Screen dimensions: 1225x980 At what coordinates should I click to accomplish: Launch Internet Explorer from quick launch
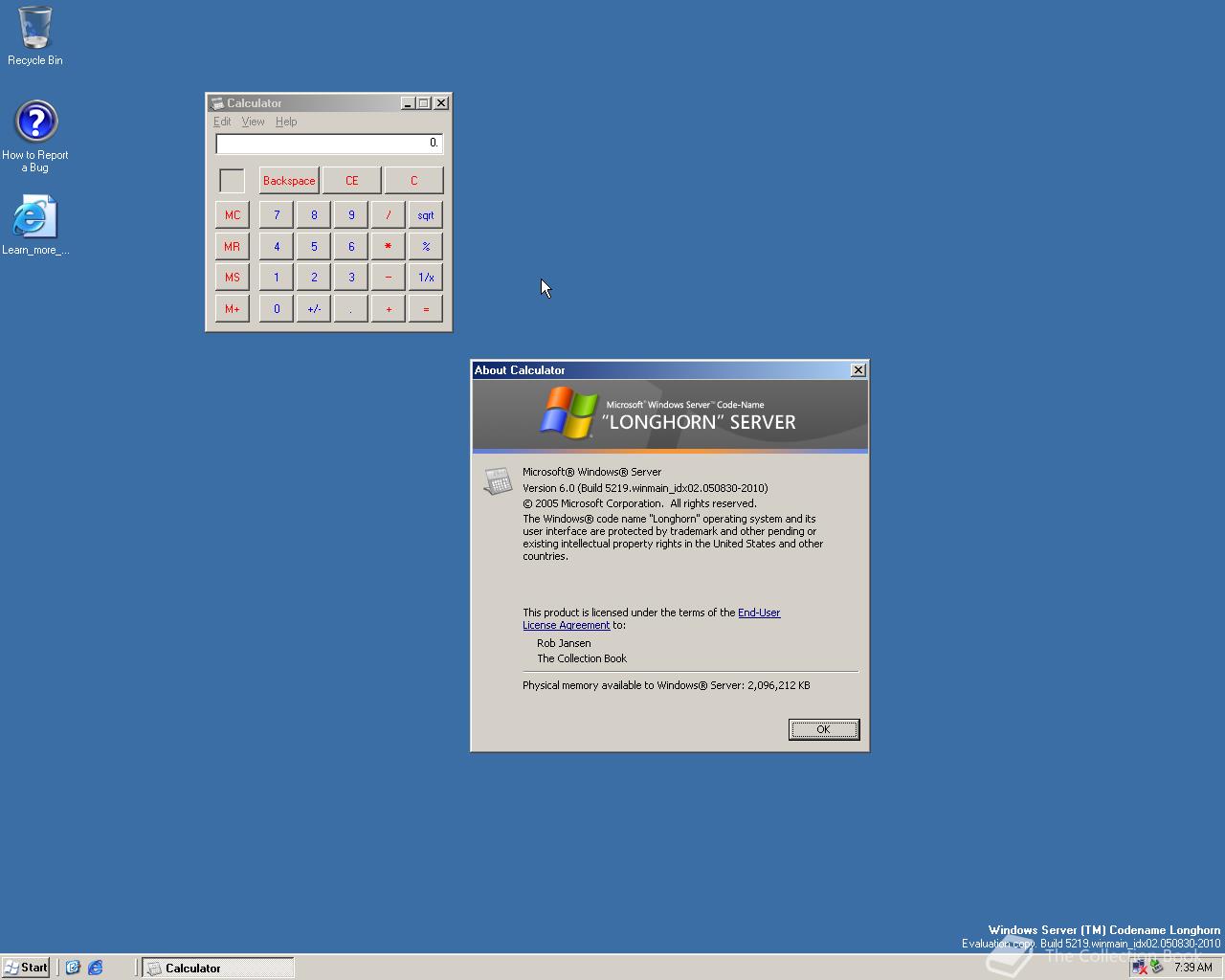coord(96,968)
